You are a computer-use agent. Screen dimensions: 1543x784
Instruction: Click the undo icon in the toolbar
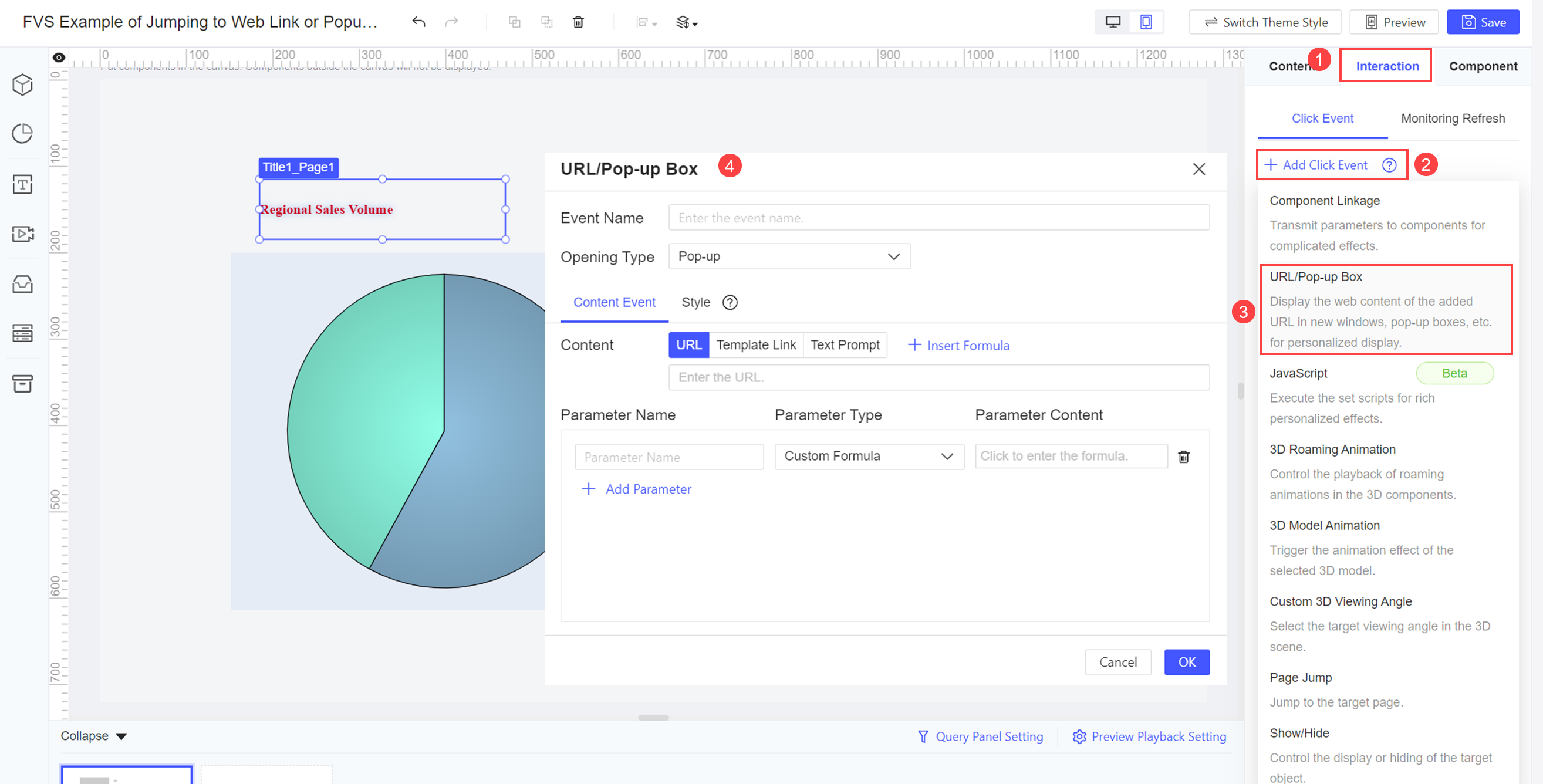point(418,22)
